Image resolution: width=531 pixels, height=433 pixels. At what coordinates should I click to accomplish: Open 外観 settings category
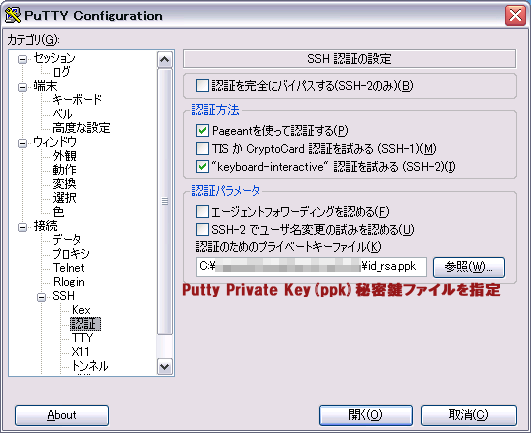click(64, 156)
